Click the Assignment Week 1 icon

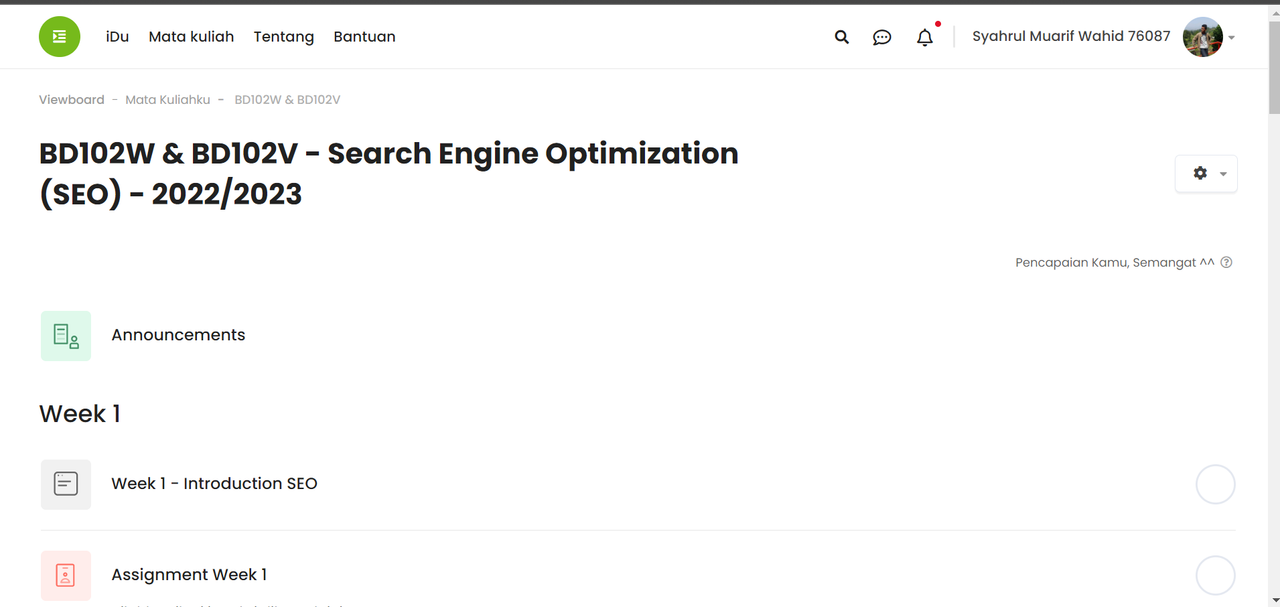[x=66, y=575]
